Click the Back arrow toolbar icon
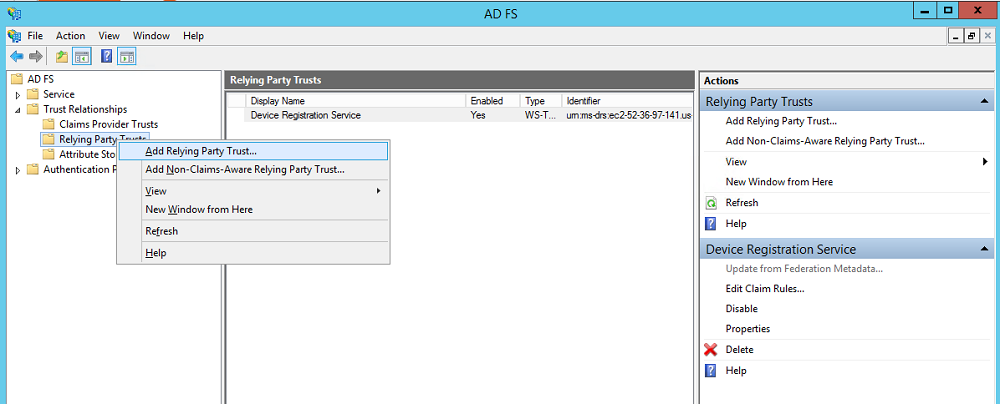The width and height of the screenshot is (1000, 404). 16,56
